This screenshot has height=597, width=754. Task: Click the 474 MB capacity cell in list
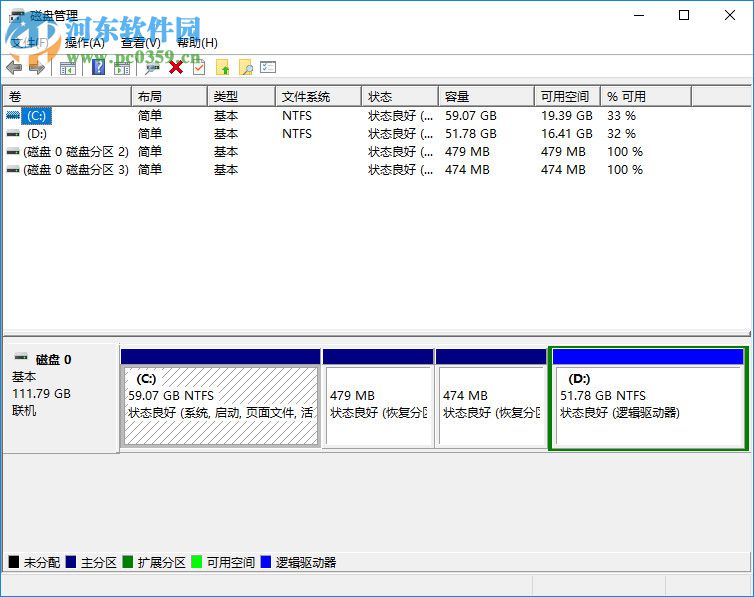pyautogui.click(x=467, y=170)
